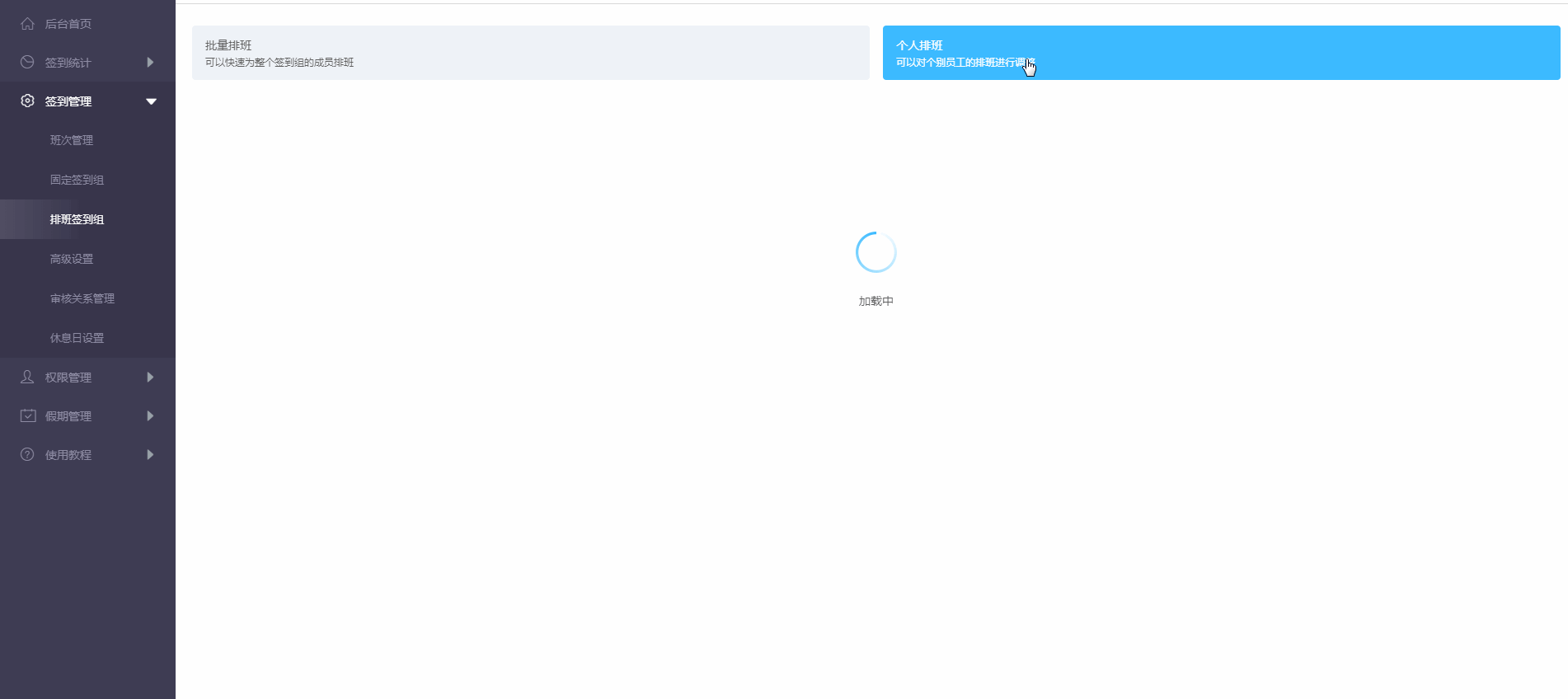
Task: Click the gear icon beside 签到管理
Action: coord(27,101)
